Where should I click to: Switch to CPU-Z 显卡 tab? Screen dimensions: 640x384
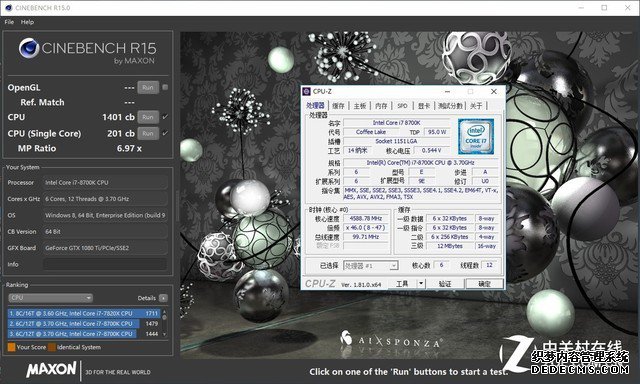coord(424,106)
